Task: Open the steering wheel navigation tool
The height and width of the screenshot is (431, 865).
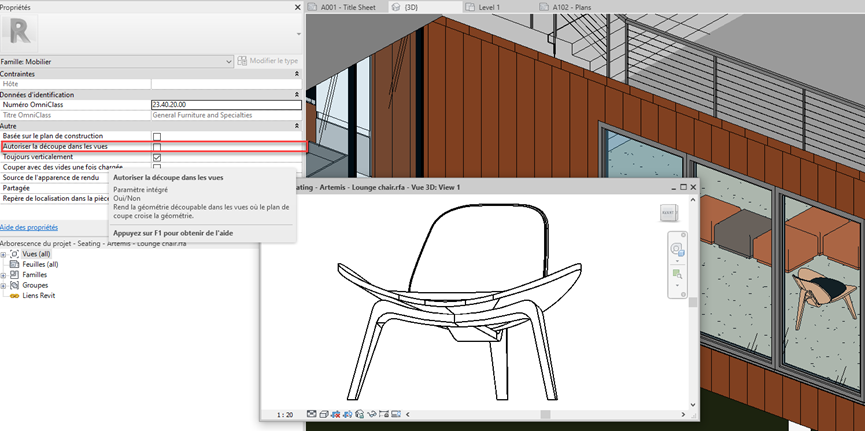Action: [x=677, y=249]
